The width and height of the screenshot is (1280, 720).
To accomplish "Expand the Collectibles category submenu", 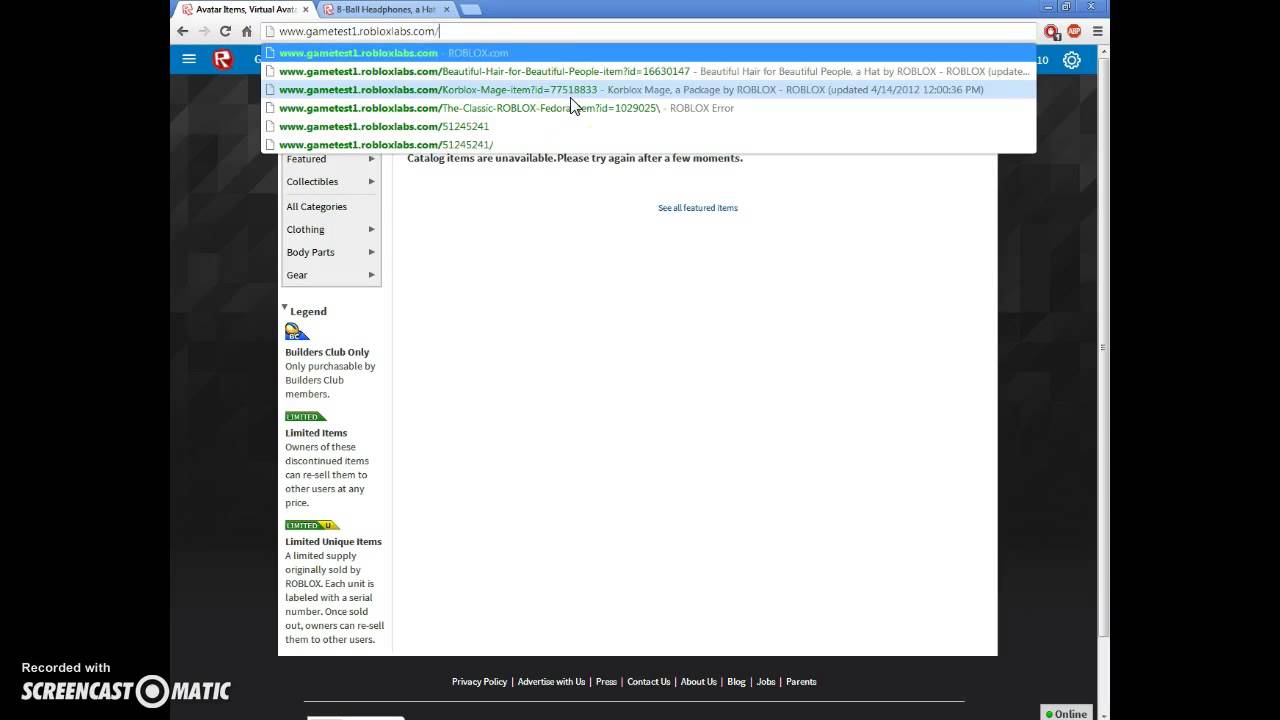I will 331,182.
